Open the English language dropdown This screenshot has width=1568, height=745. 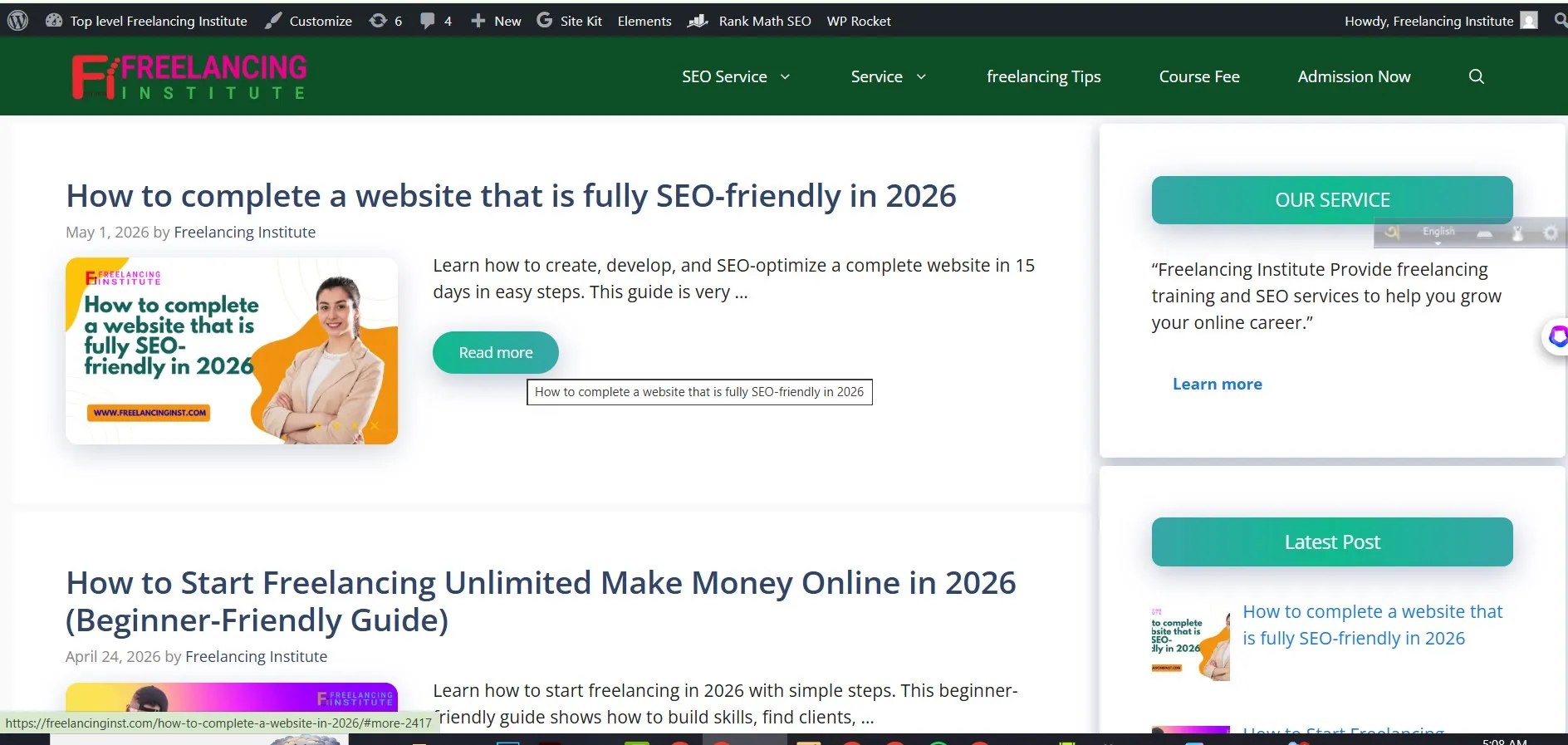pos(1438,233)
